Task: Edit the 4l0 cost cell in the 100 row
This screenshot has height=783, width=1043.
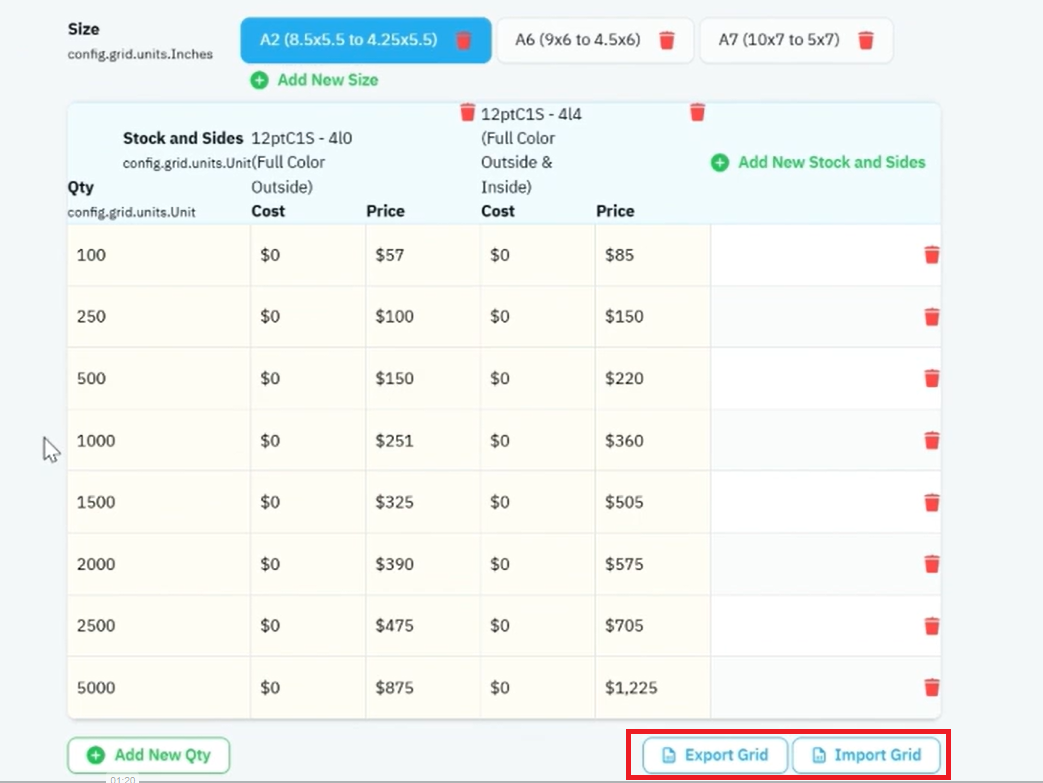Action: pyautogui.click(x=308, y=255)
